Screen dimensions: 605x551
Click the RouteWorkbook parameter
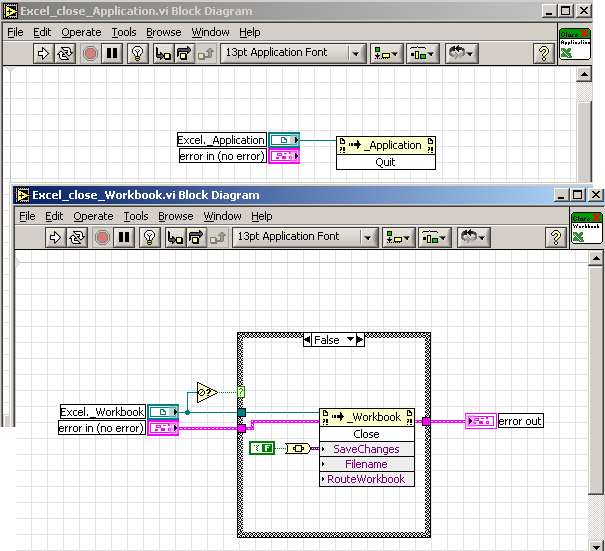(367, 479)
